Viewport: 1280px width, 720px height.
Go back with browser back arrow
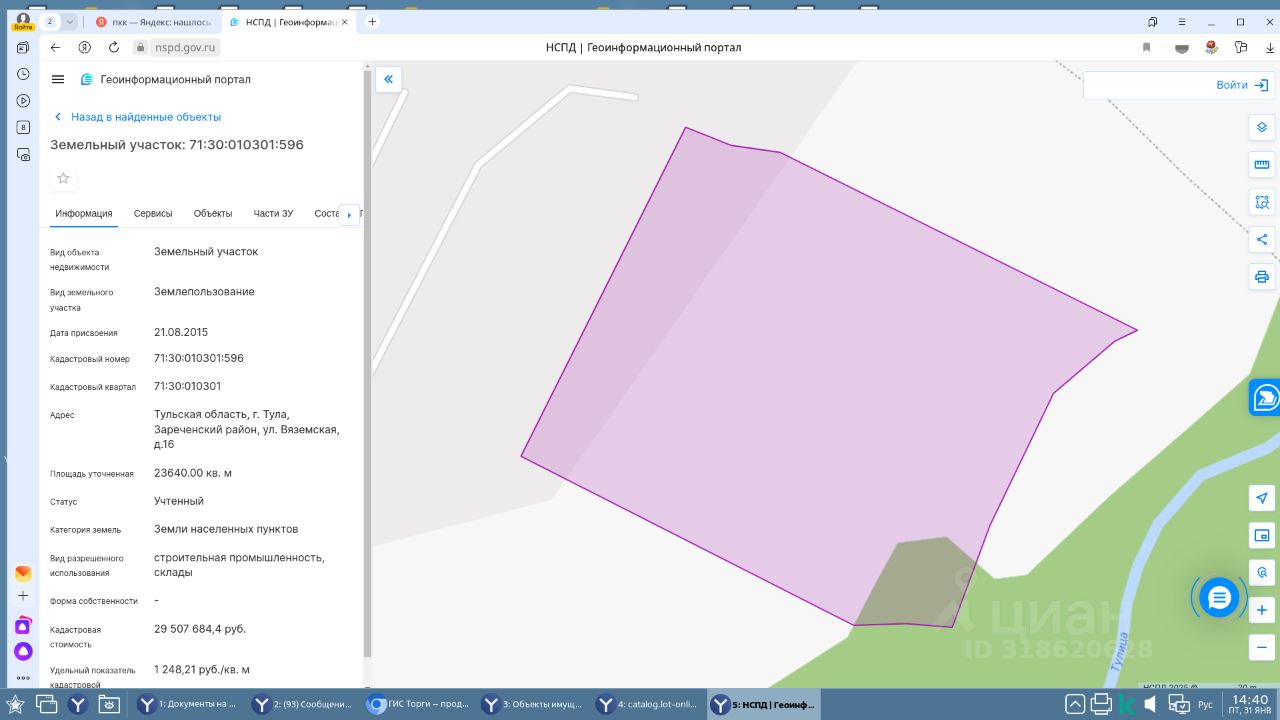(x=55, y=47)
